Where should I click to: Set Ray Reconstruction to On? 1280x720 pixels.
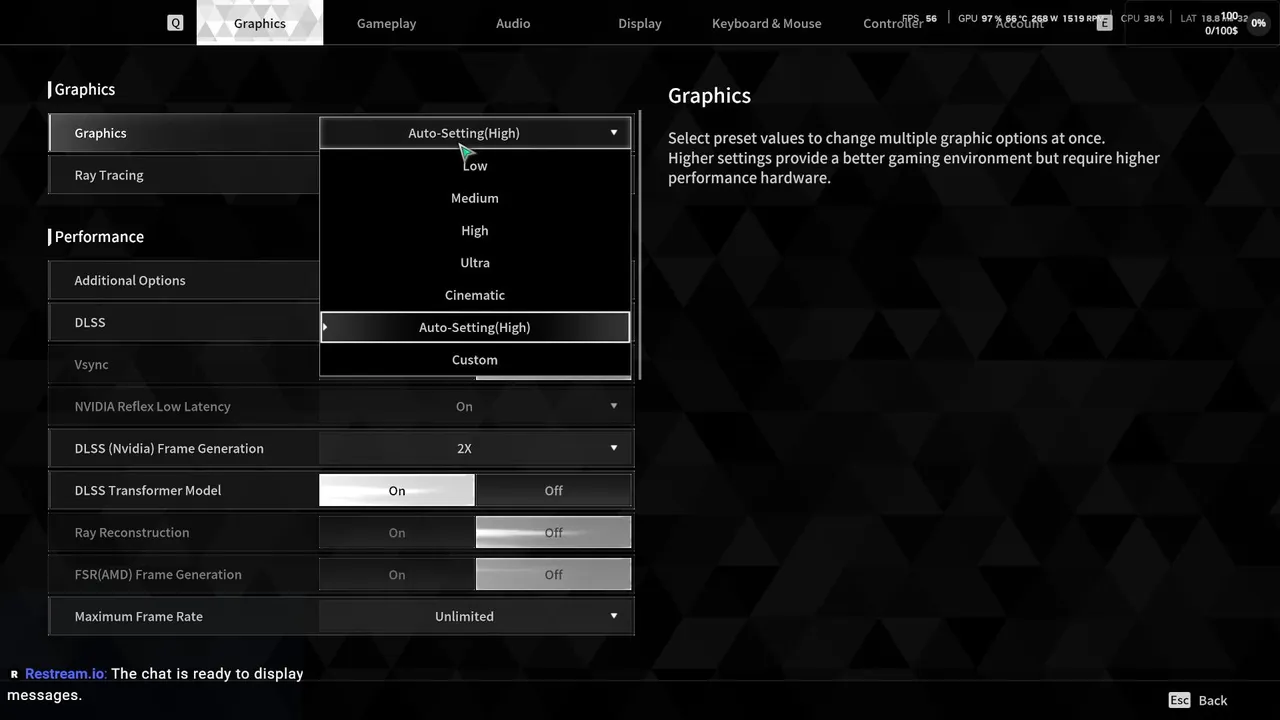pos(397,532)
